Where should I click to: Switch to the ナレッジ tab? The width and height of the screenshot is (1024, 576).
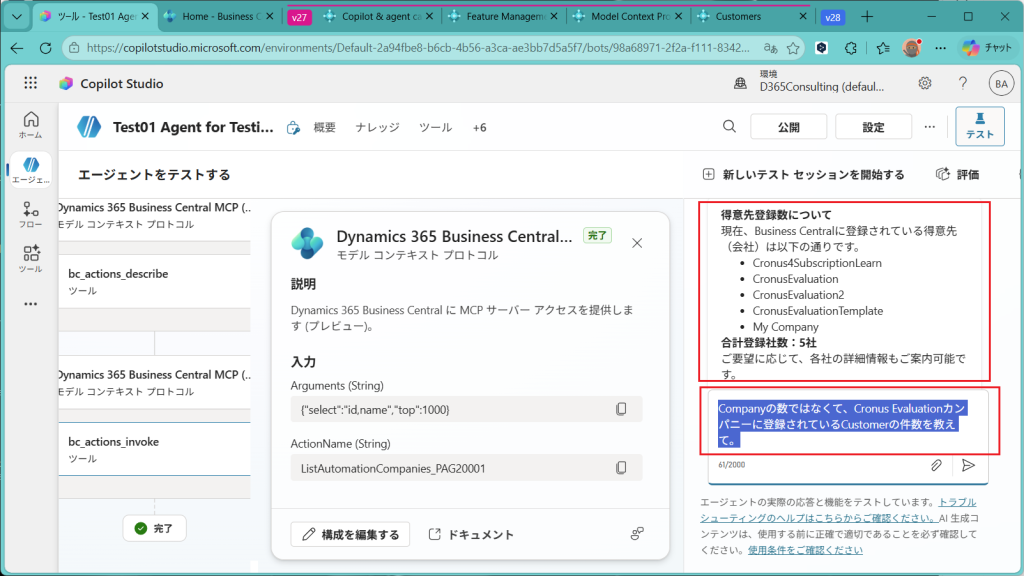click(x=377, y=128)
